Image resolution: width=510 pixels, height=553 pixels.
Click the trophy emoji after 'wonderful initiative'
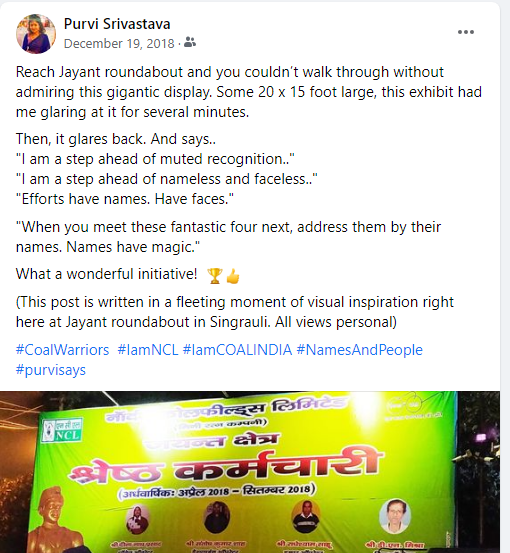coord(214,275)
